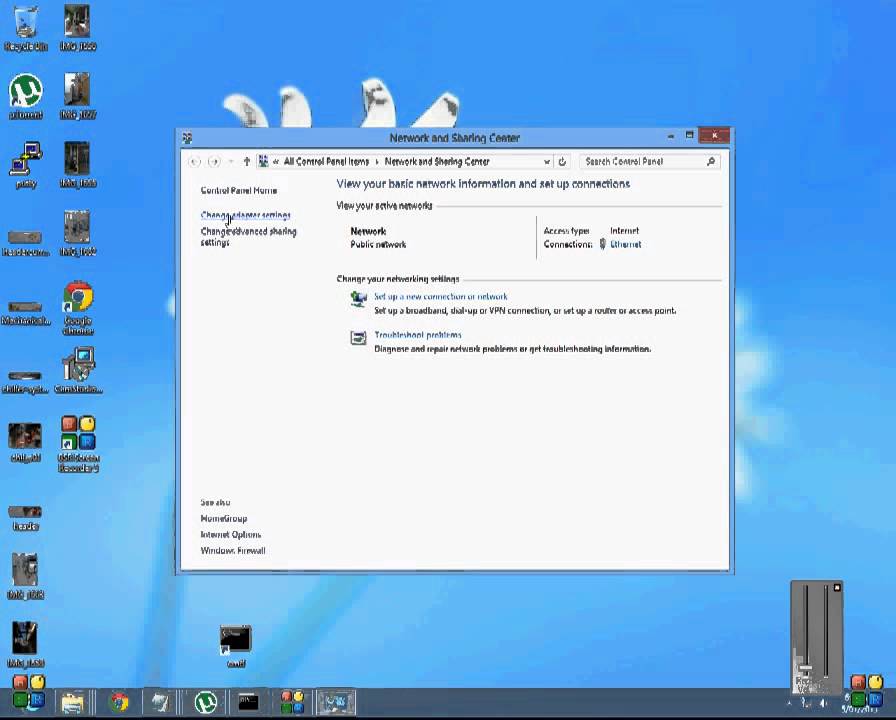Open Change adapter settings

click(x=246, y=215)
